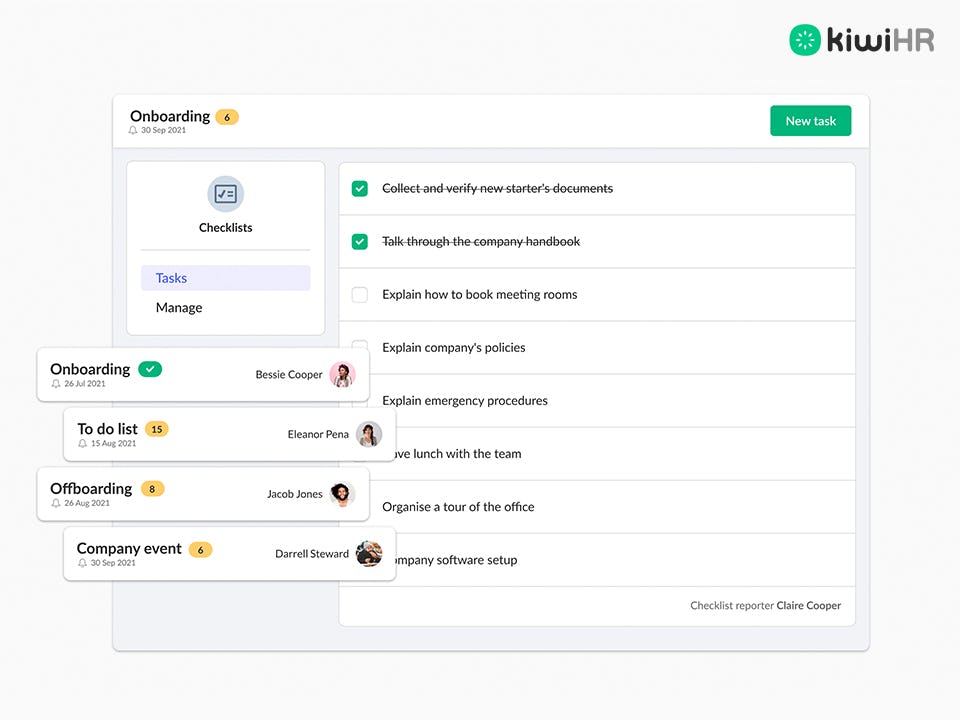This screenshot has width=960, height=720.
Task: Click bell icon on Company event card
Action: pos(83,563)
